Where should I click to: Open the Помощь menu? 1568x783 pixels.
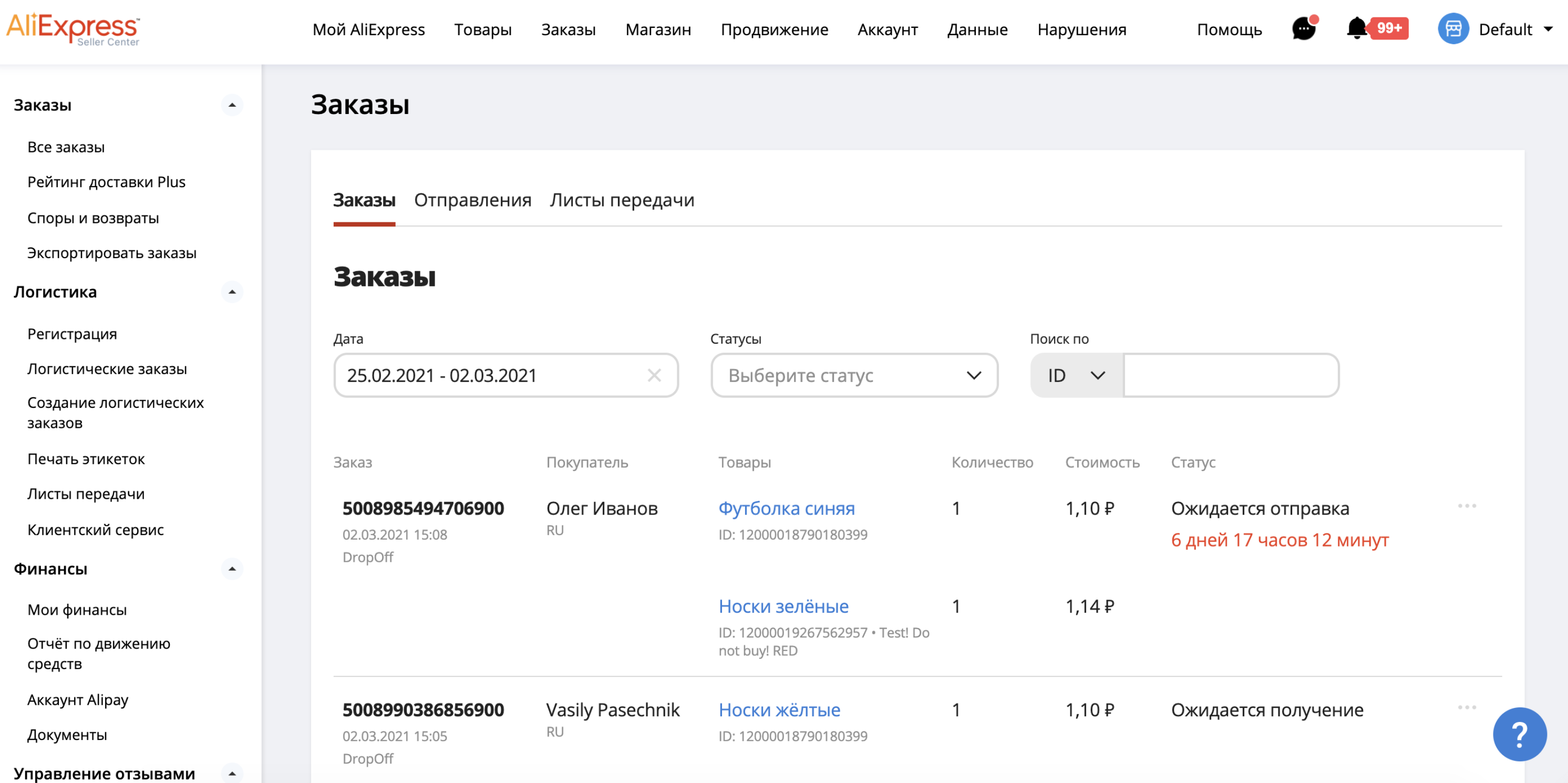[1229, 29]
